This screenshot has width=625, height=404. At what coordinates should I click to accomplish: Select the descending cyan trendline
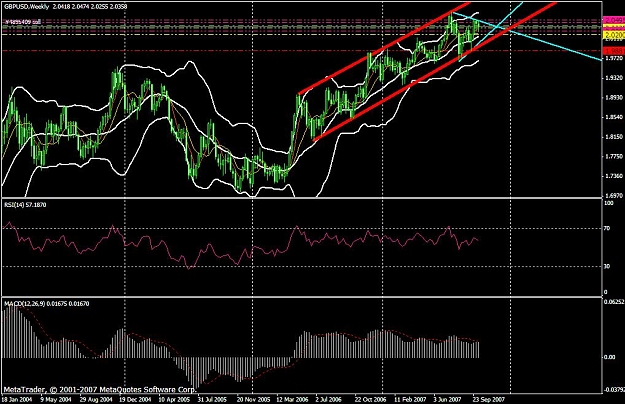[526, 36]
